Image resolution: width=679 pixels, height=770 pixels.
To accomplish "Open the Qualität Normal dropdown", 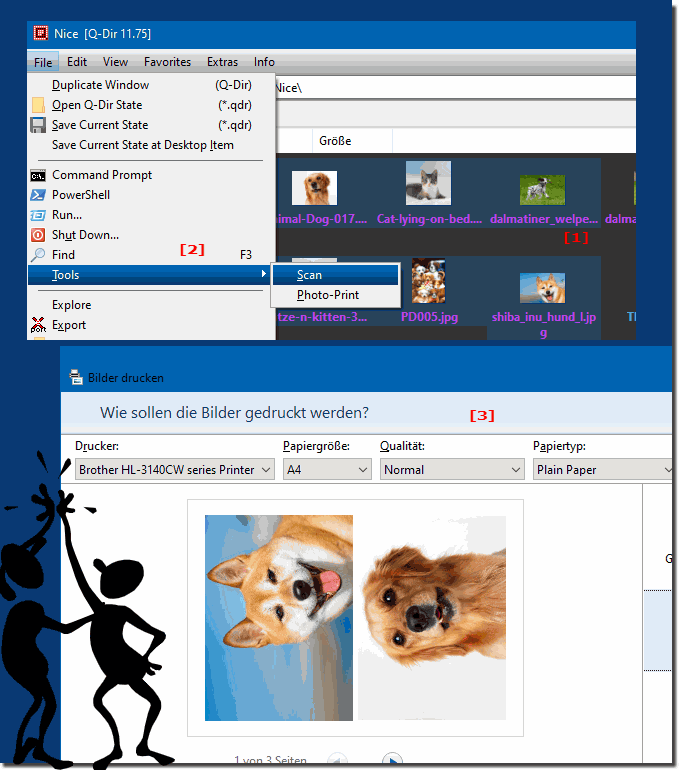I will click(452, 469).
